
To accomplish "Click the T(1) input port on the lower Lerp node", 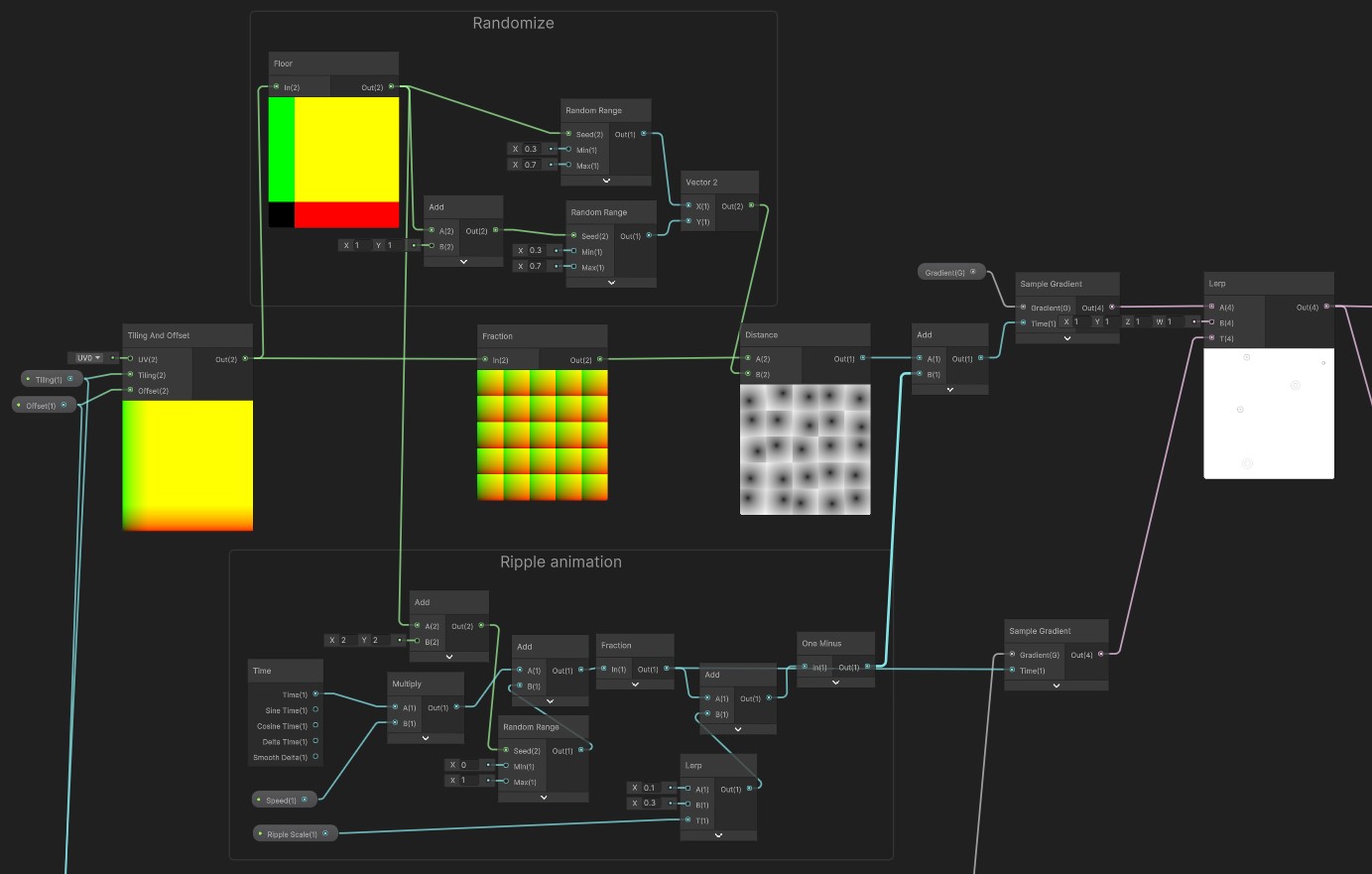I will [687, 819].
